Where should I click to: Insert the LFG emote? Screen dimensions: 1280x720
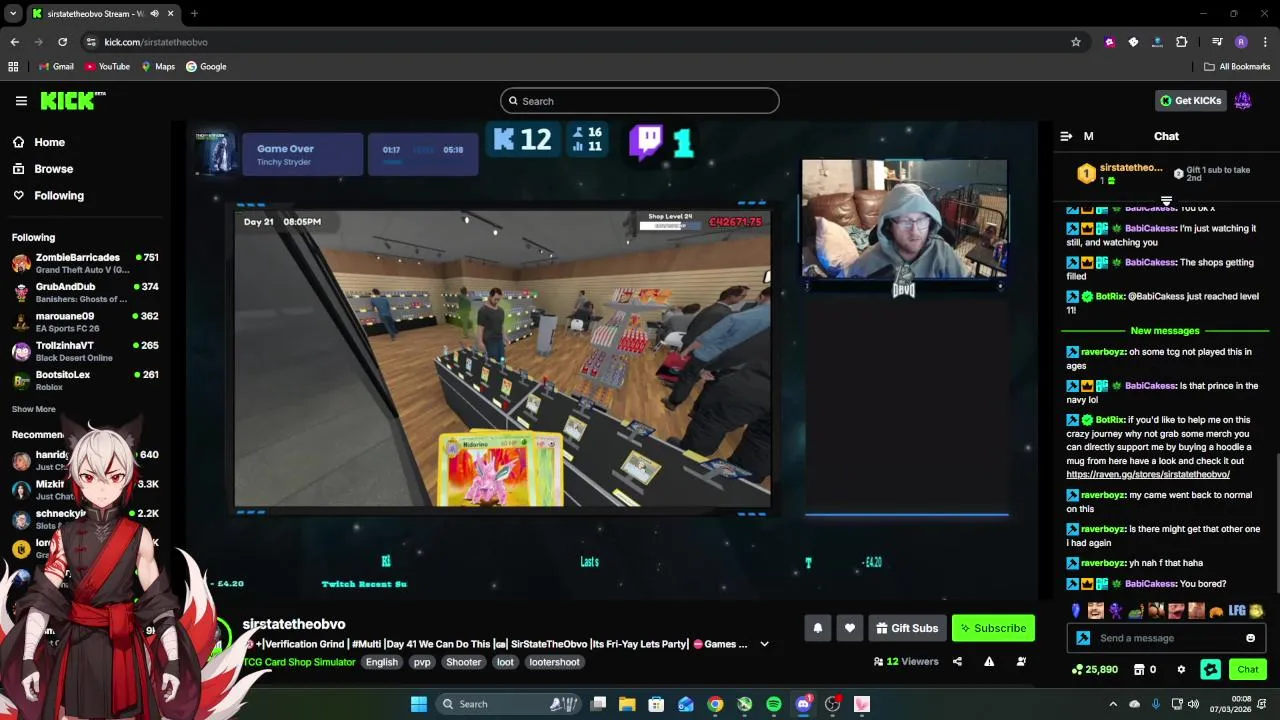pos(1237,610)
